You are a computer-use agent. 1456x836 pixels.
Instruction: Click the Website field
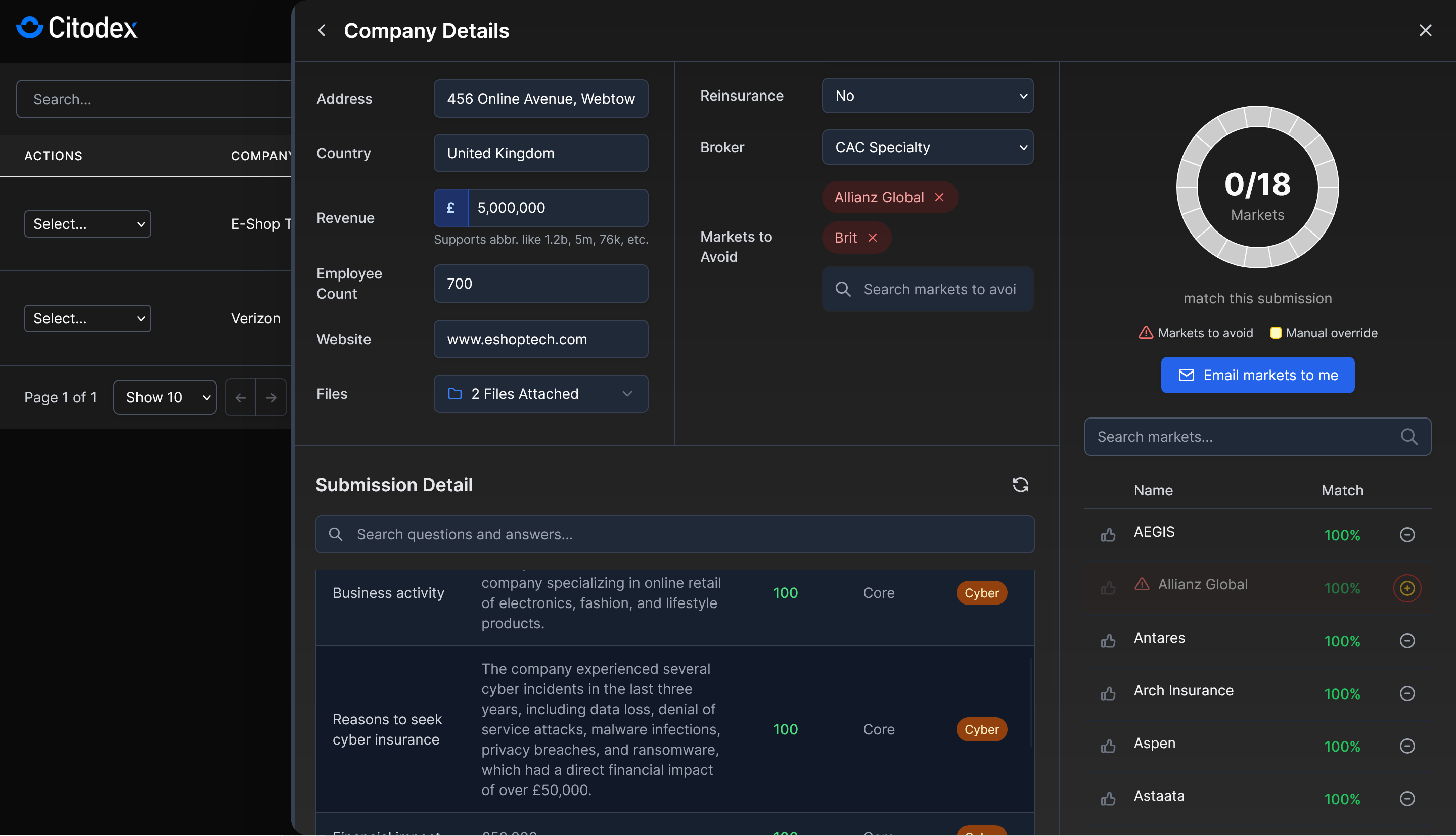(x=541, y=339)
